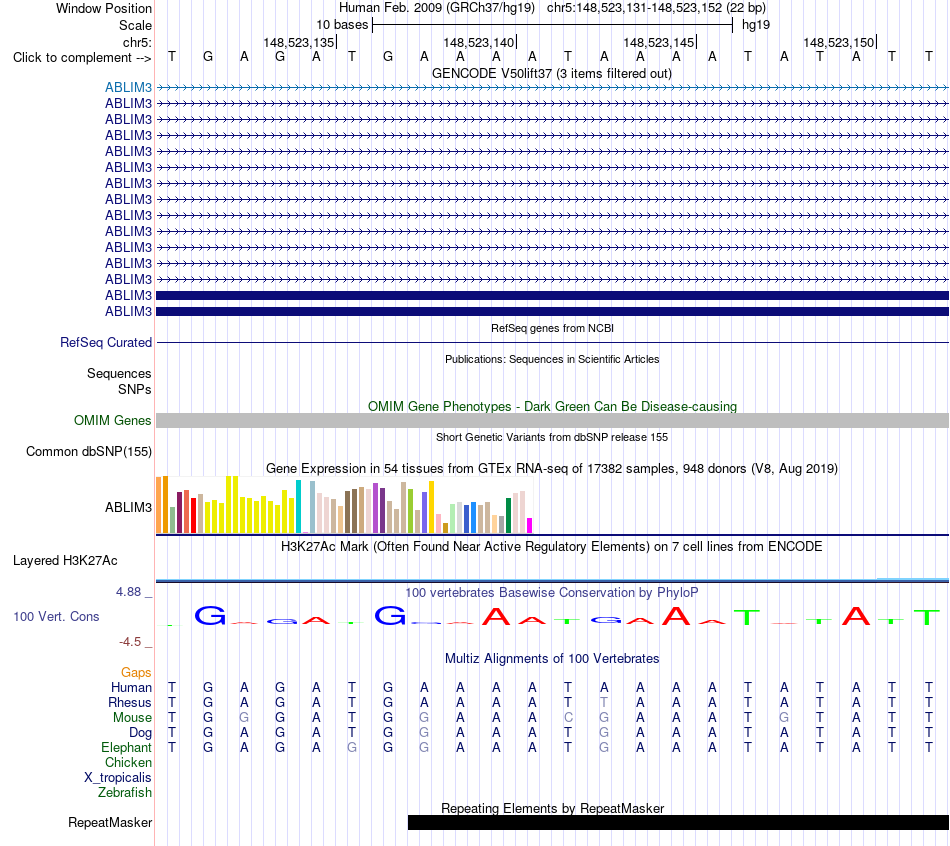The image size is (950, 846).
Task: Click the 148,523,150 position marker
Action: [839, 42]
